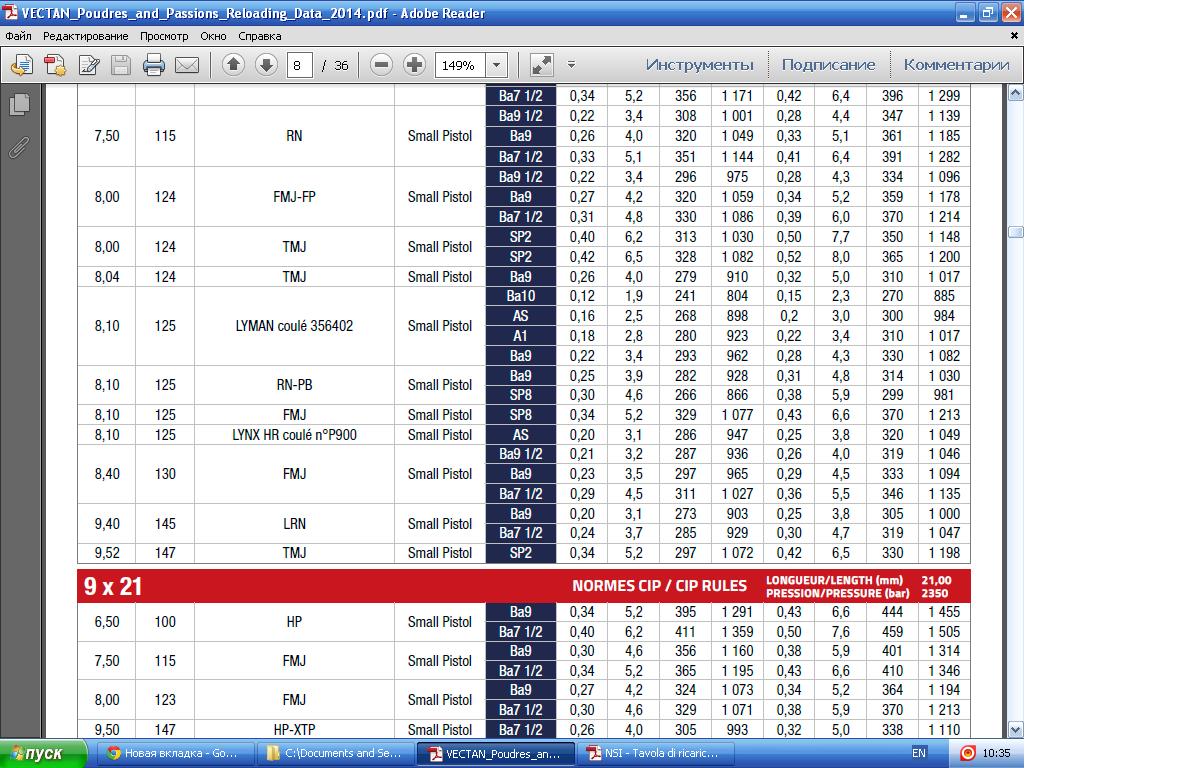Click the 885 velocity value
Viewport: 1200px width, 768px height.
[x=944, y=296]
